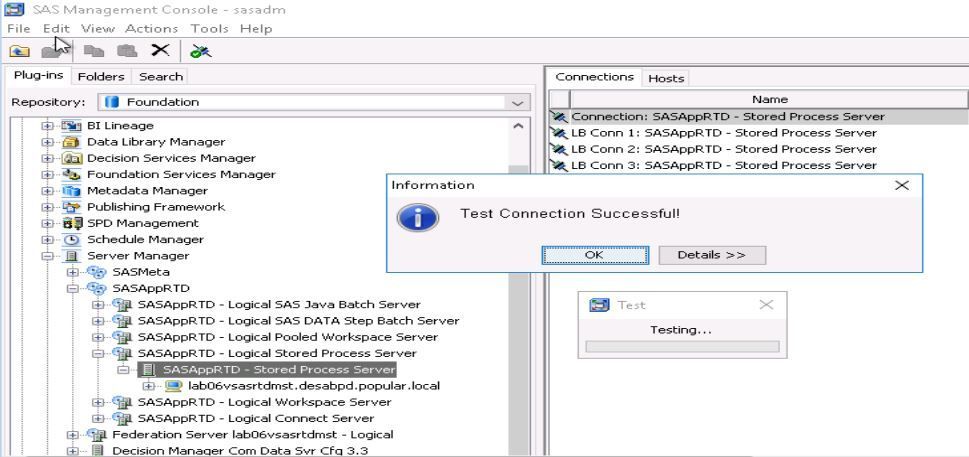Image resolution: width=969 pixels, height=457 pixels.
Task: Click the lab06vsasrtdmst host machine icon
Action: tap(174, 386)
